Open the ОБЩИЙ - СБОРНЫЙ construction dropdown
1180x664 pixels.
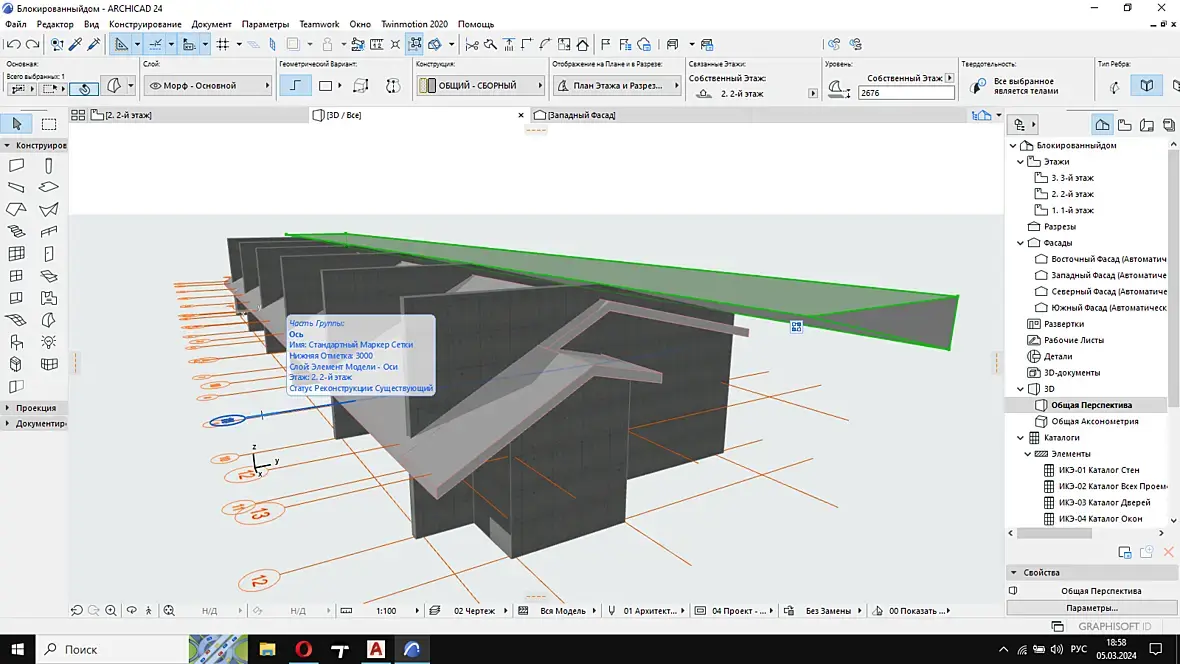478,86
